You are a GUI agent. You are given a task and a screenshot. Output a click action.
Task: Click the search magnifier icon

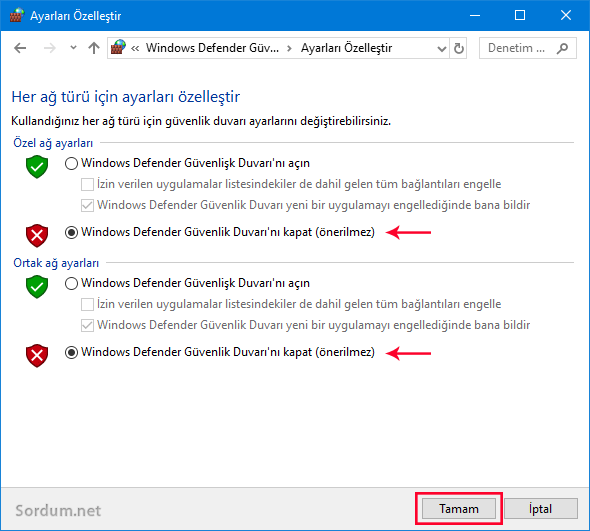562,48
